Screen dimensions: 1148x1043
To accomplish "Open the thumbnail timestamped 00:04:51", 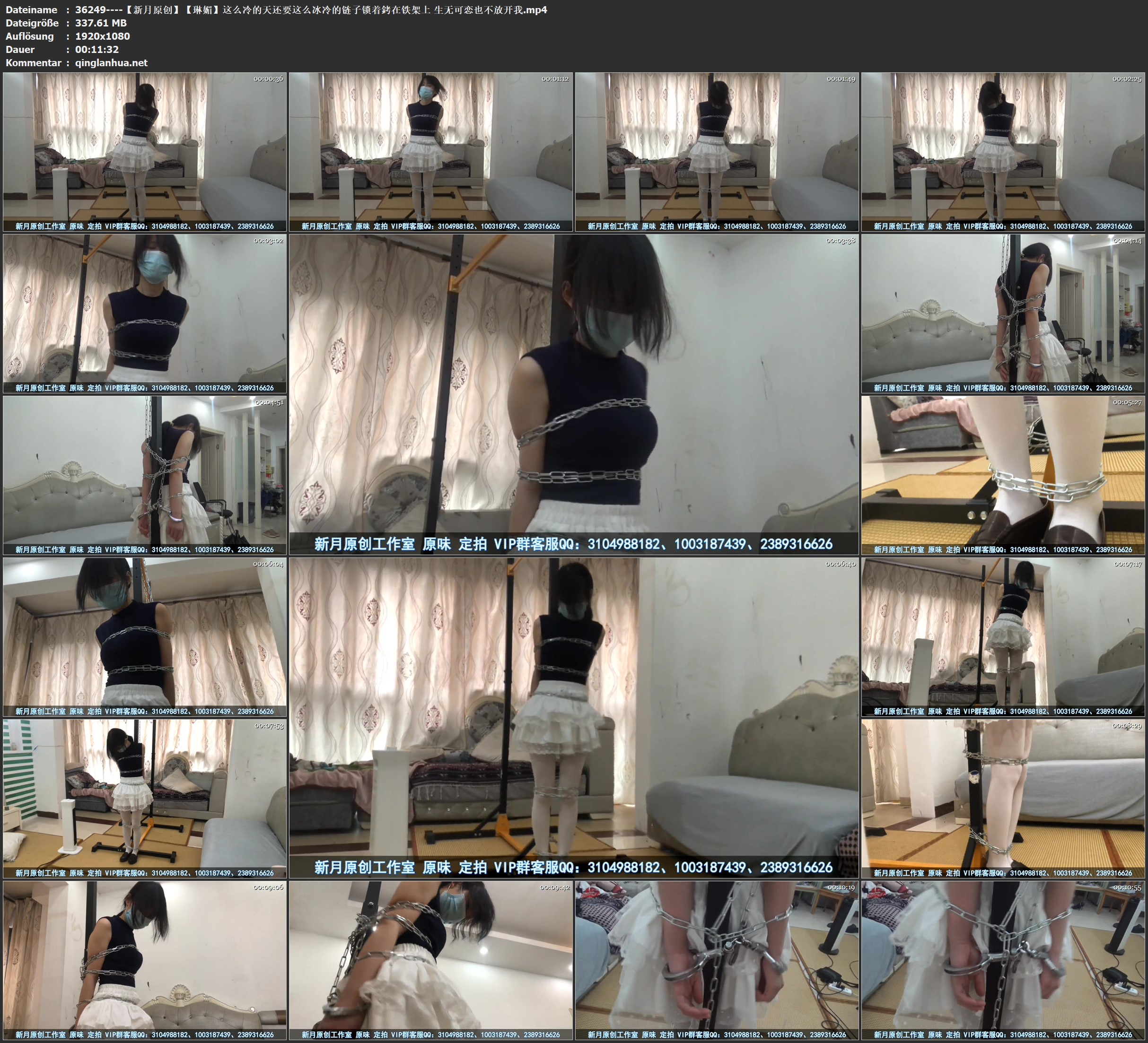I will 145,475.
